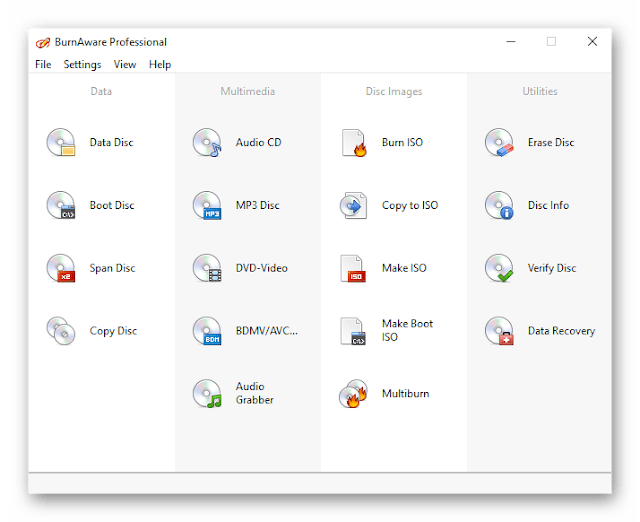Open the View menu
640x522 pixels.
pos(125,64)
